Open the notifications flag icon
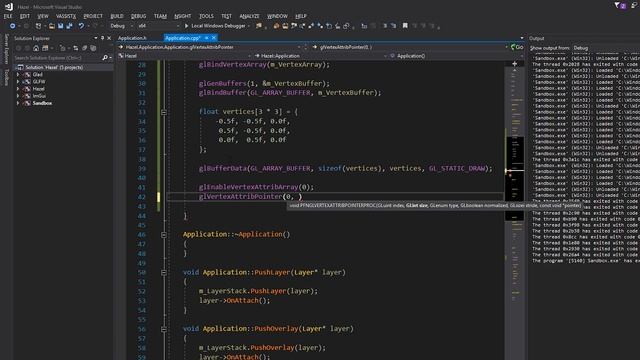 point(620,5)
